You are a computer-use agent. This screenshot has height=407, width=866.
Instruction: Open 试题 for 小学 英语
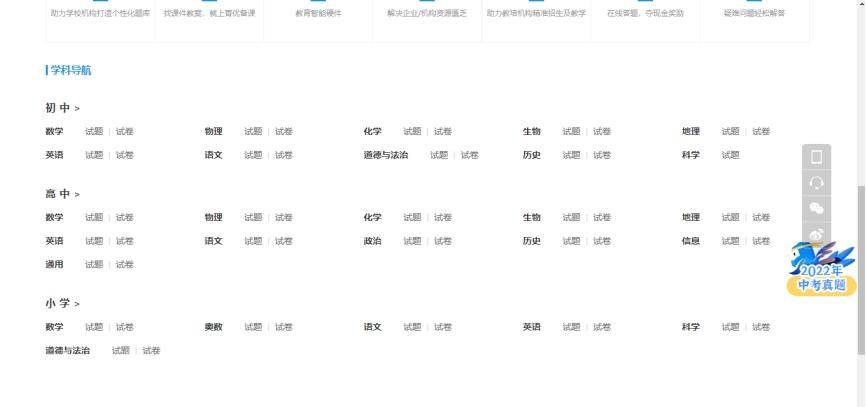point(572,327)
